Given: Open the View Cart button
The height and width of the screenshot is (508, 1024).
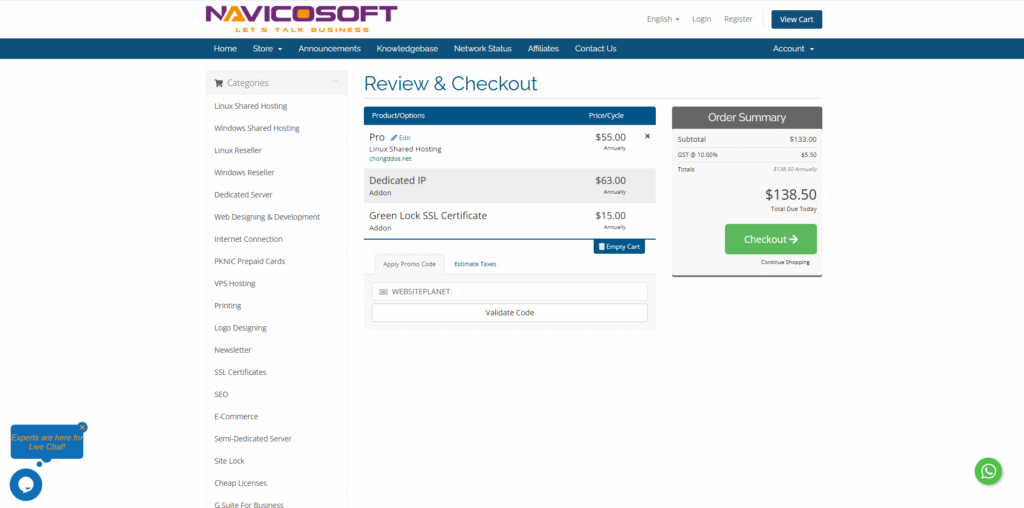Looking at the screenshot, I should click(796, 19).
